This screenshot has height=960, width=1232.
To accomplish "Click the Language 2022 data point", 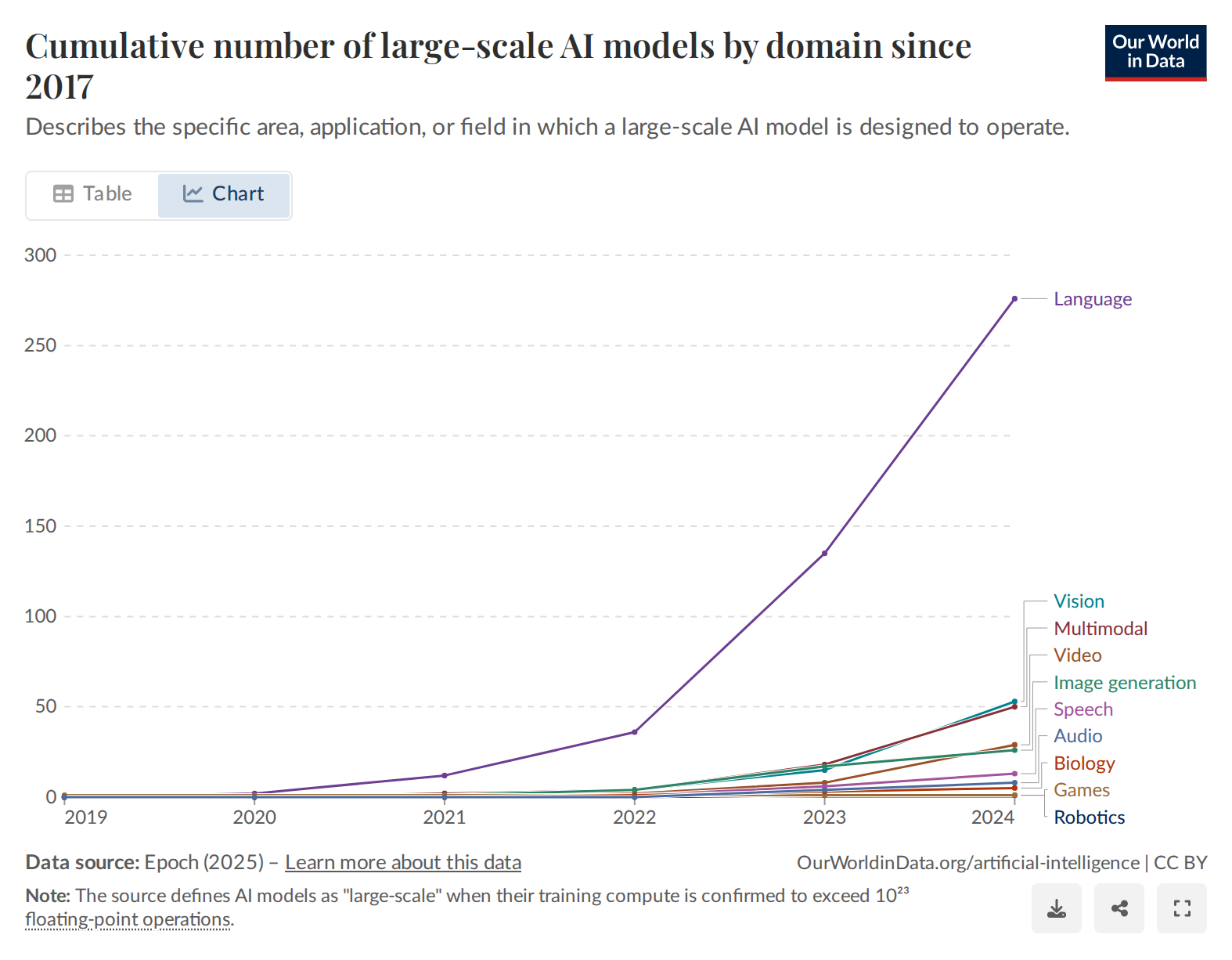I will [x=635, y=732].
